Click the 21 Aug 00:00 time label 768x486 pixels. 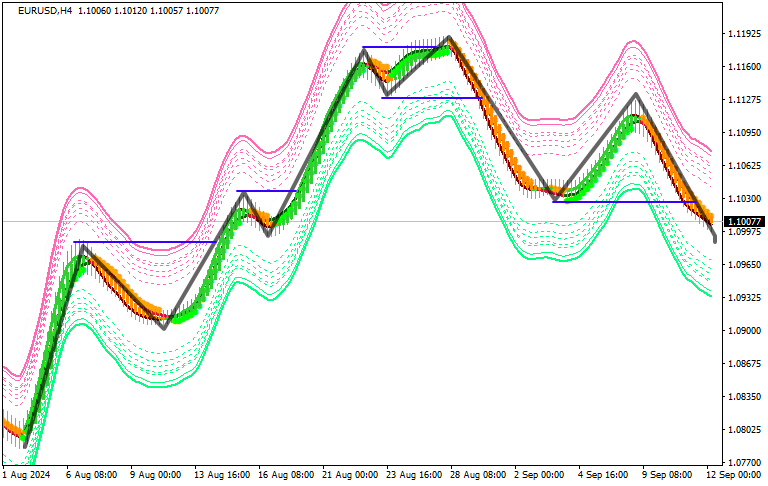coord(350,475)
